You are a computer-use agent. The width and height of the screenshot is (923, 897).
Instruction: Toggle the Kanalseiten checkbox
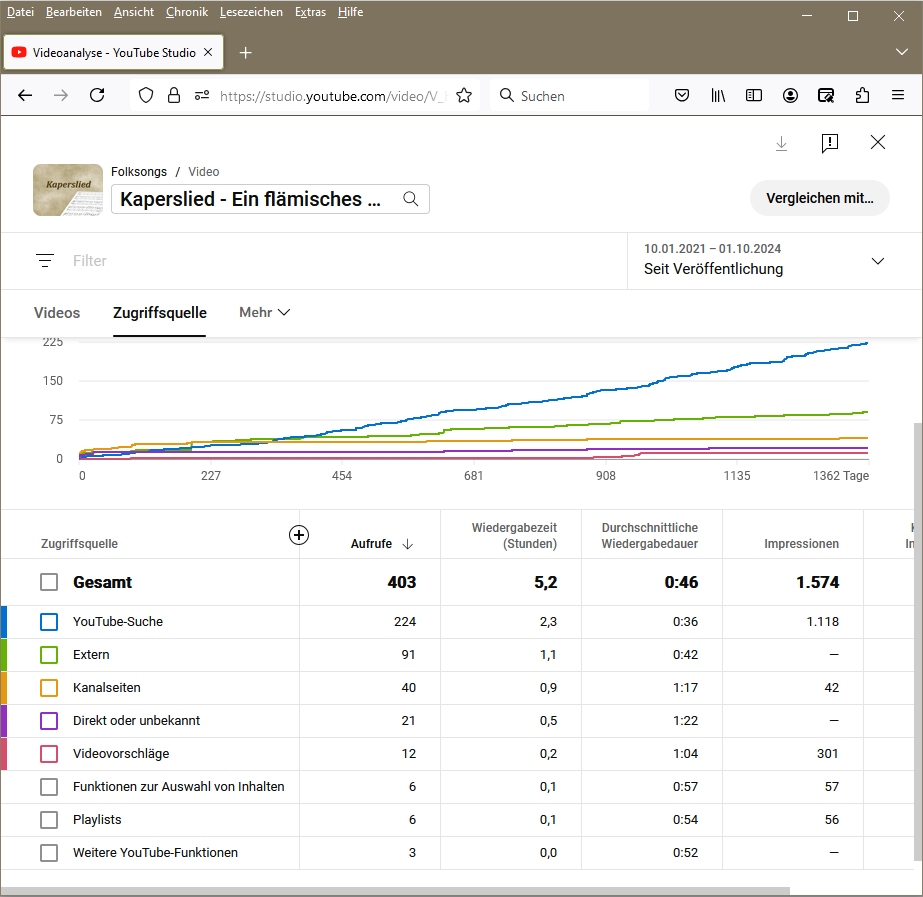(x=49, y=687)
